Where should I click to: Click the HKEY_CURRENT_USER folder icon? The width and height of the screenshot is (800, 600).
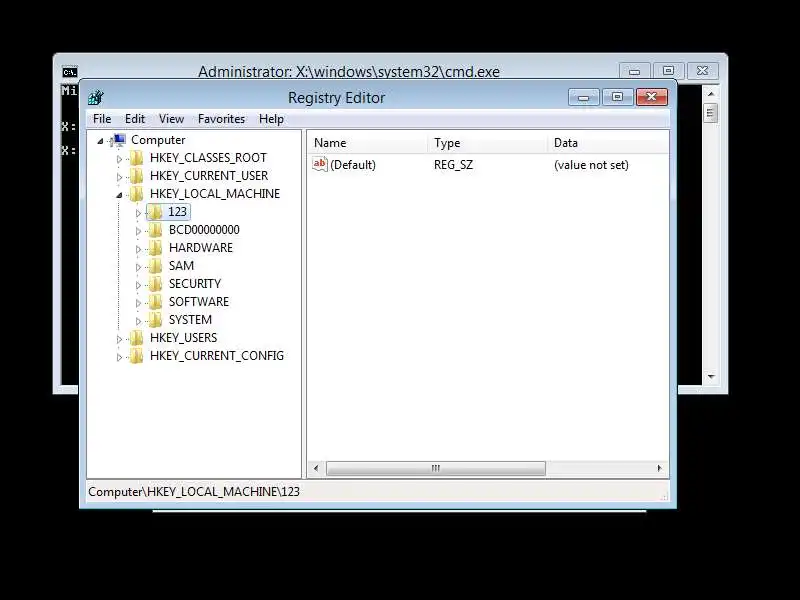click(x=136, y=176)
